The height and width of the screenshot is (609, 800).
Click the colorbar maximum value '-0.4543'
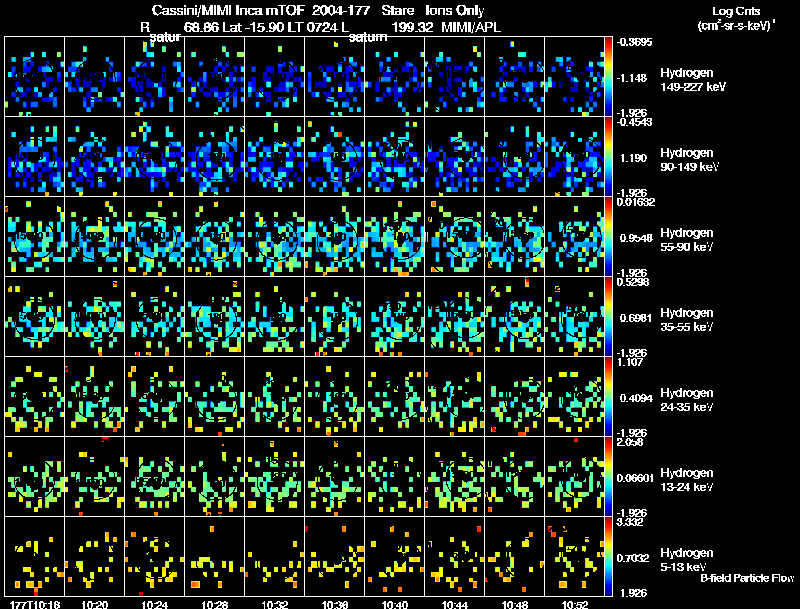click(x=634, y=122)
